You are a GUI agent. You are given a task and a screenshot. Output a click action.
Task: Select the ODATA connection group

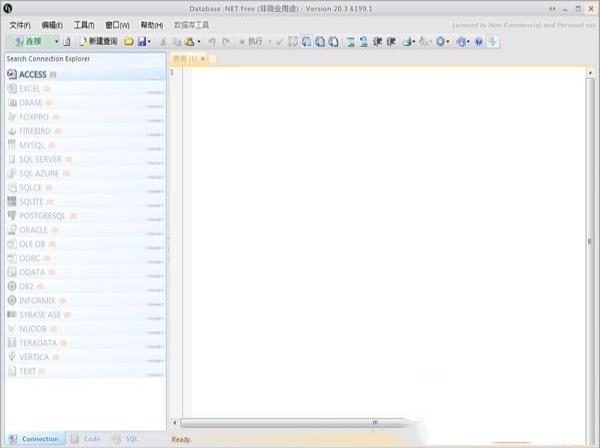[x=86, y=272]
